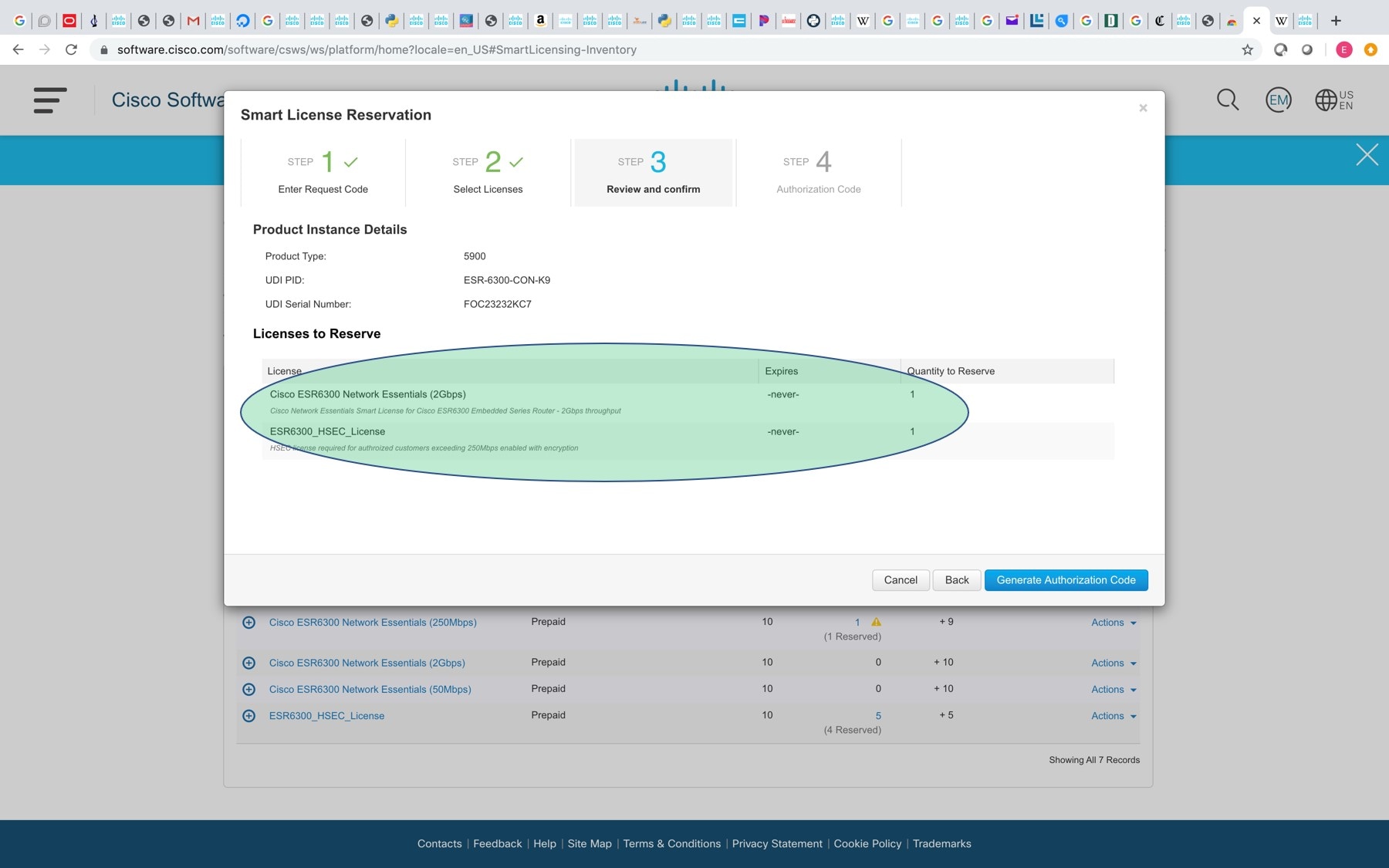The image size is (1389, 868).
Task: Go to Step 1 Enter Request Code
Action: [x=323, y=173]
